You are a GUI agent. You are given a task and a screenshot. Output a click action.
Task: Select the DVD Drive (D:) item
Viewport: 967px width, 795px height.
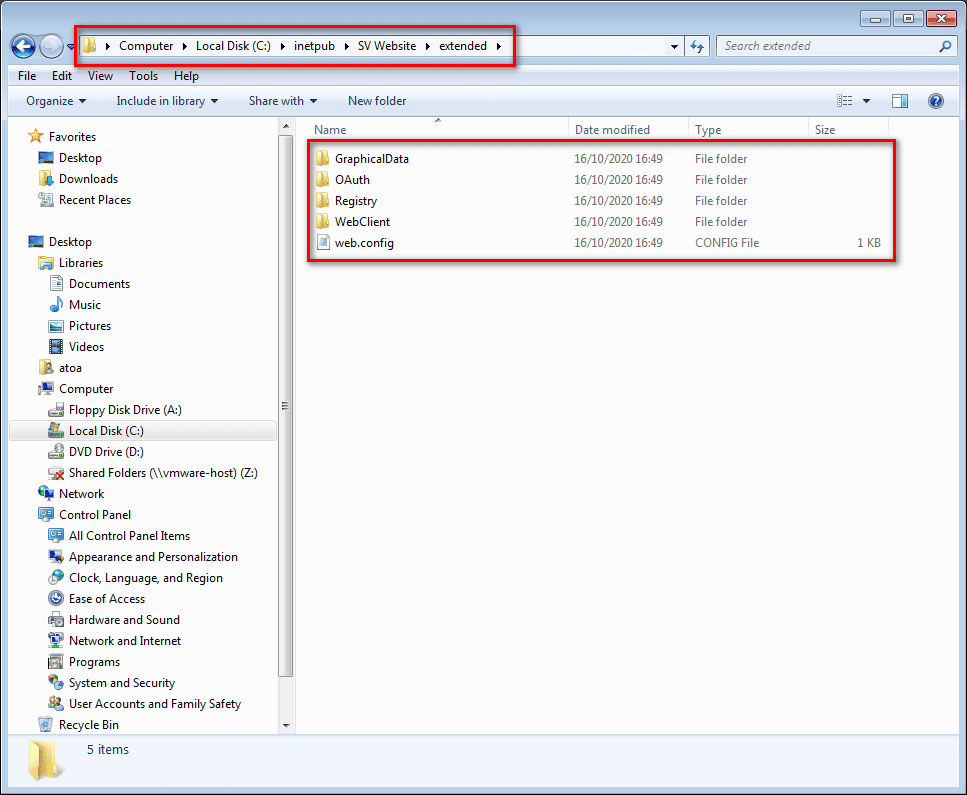click(x=106, y=452)
